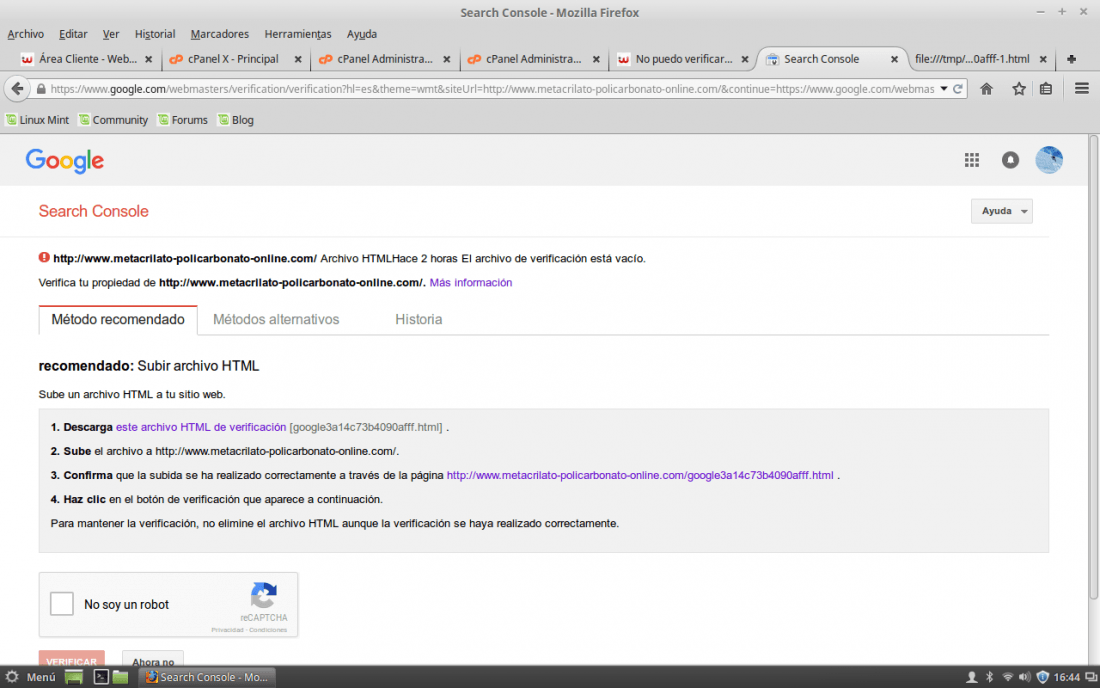View Google notifications bell
The width and height of the screenshot is (1100, 688).
[x=1010, y=161]
